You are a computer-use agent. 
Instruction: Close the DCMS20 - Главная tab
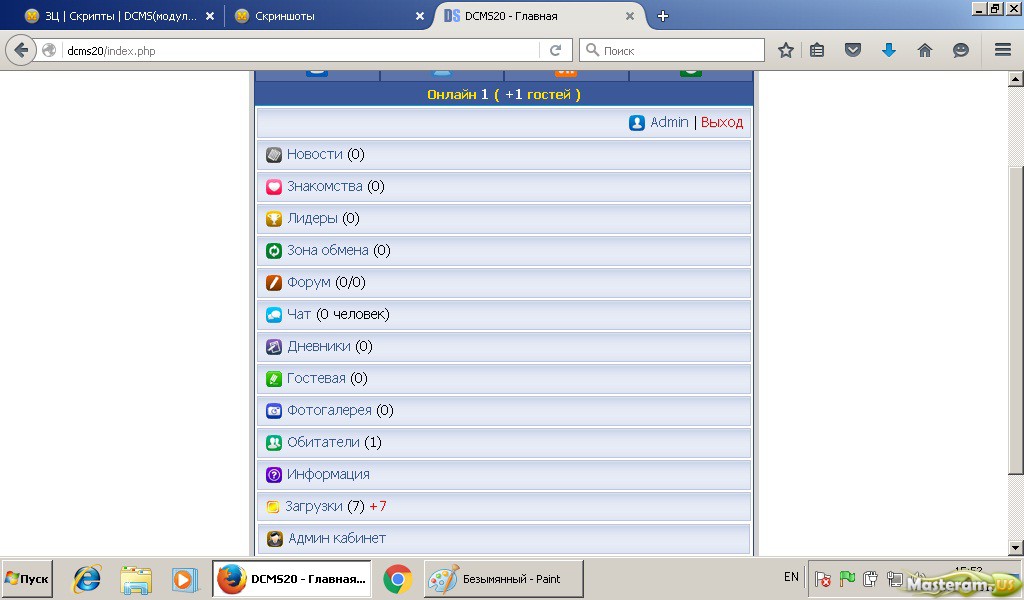click(630, 16)
